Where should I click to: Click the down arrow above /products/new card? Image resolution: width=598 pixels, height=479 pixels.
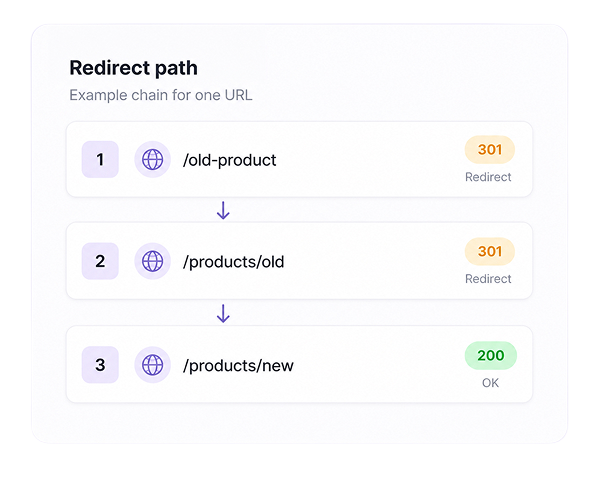(223, 313)
